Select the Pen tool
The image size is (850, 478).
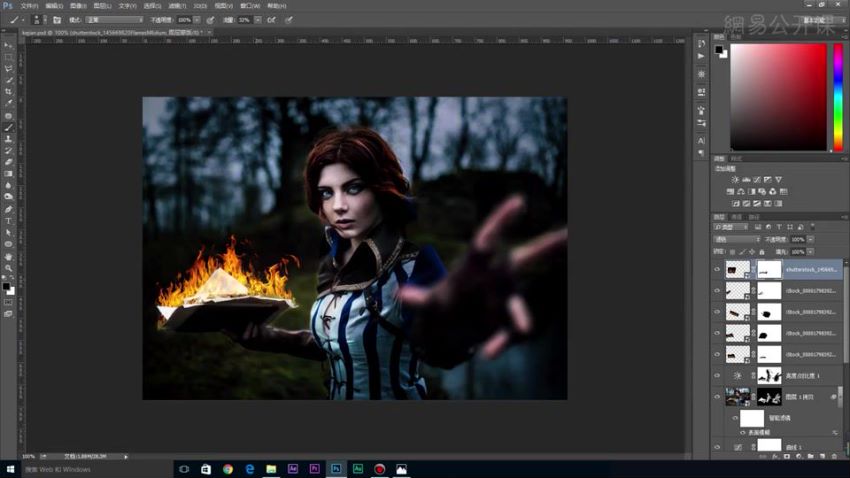coord(8,209)
